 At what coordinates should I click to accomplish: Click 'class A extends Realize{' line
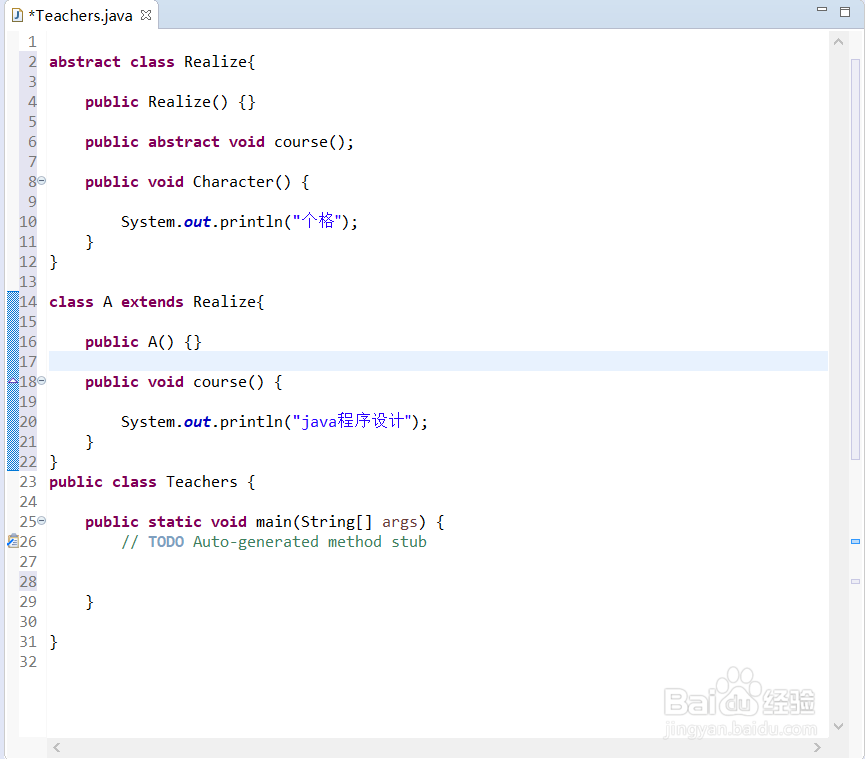[157, 302]
